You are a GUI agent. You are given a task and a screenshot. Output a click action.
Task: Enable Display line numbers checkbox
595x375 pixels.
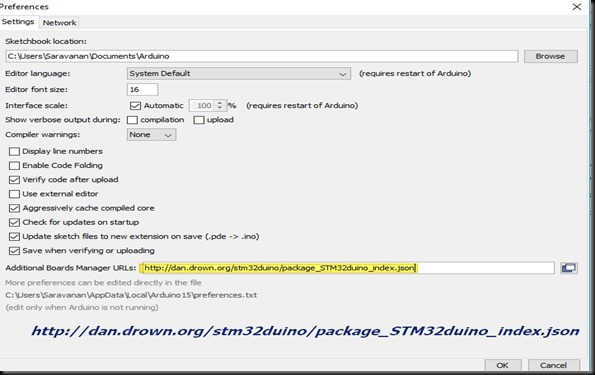[14, 151]
